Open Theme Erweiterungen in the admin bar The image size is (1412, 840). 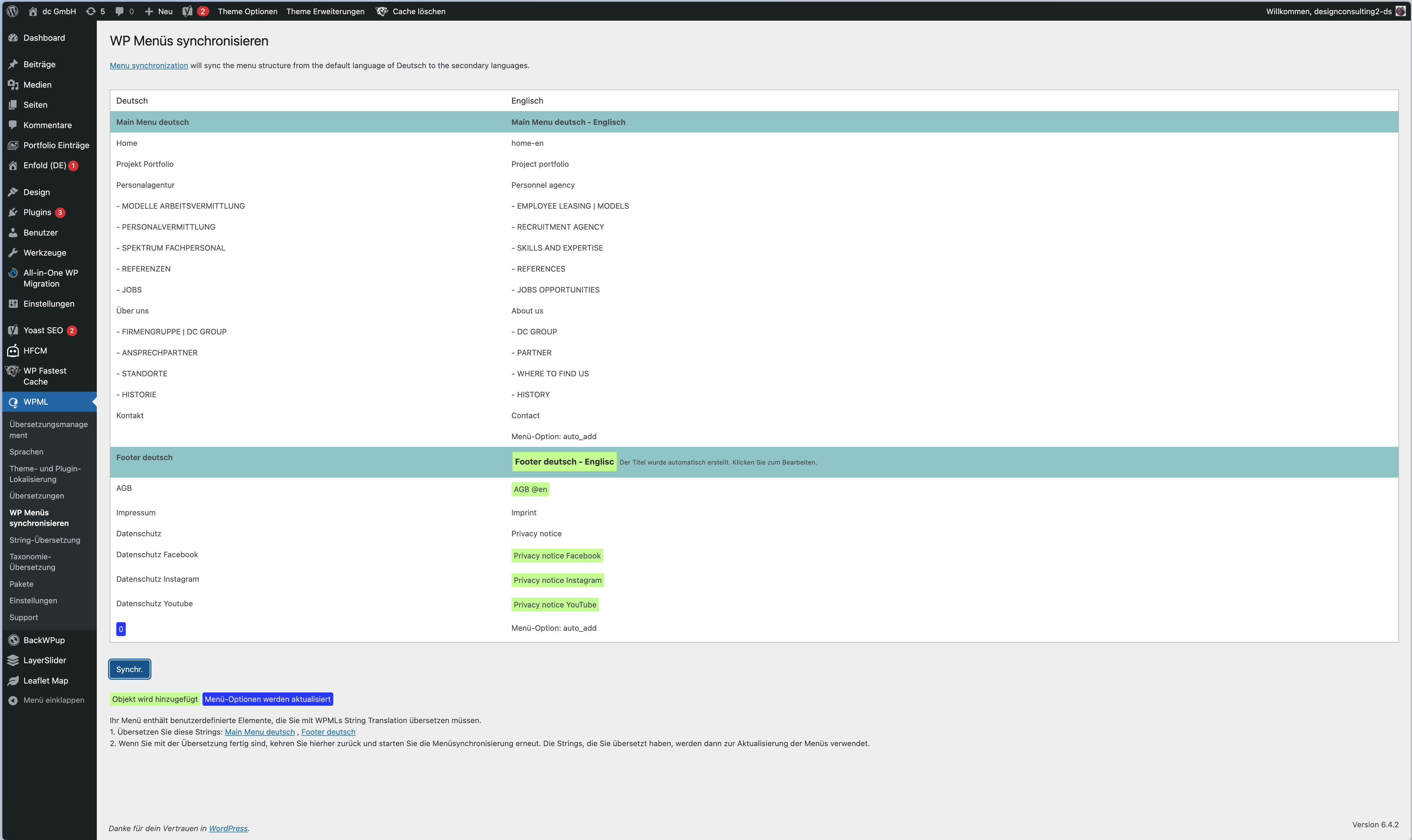point(326,11)
